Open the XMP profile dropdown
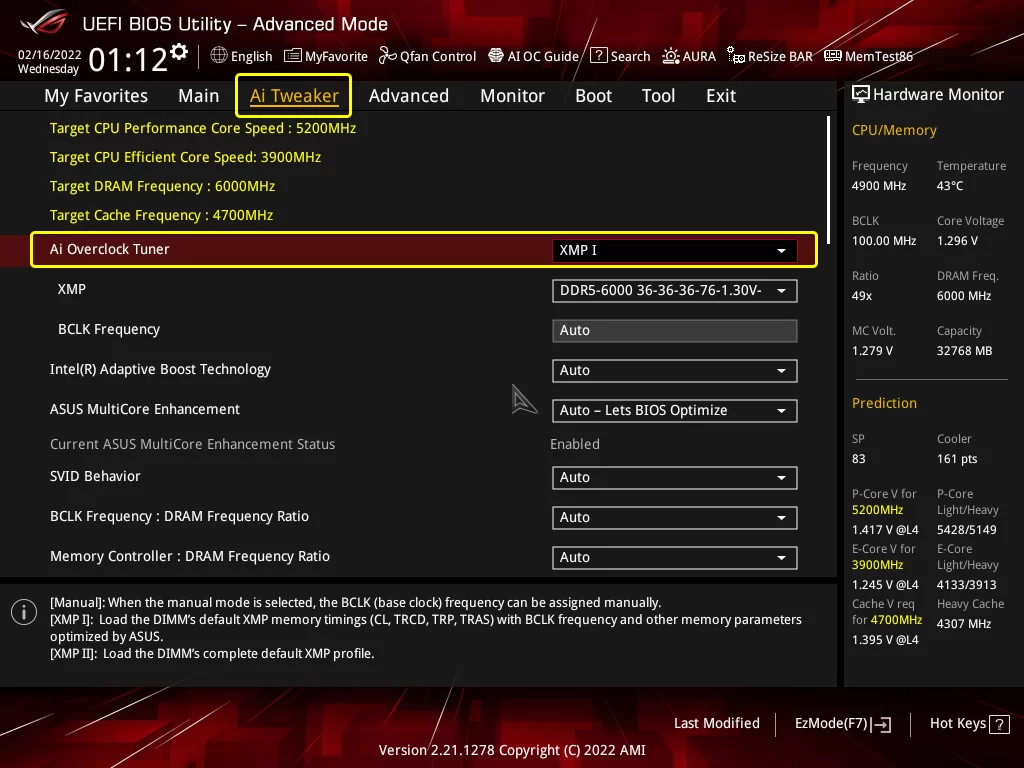This screenshot has width=1024, height=768. tap(674, 291)
